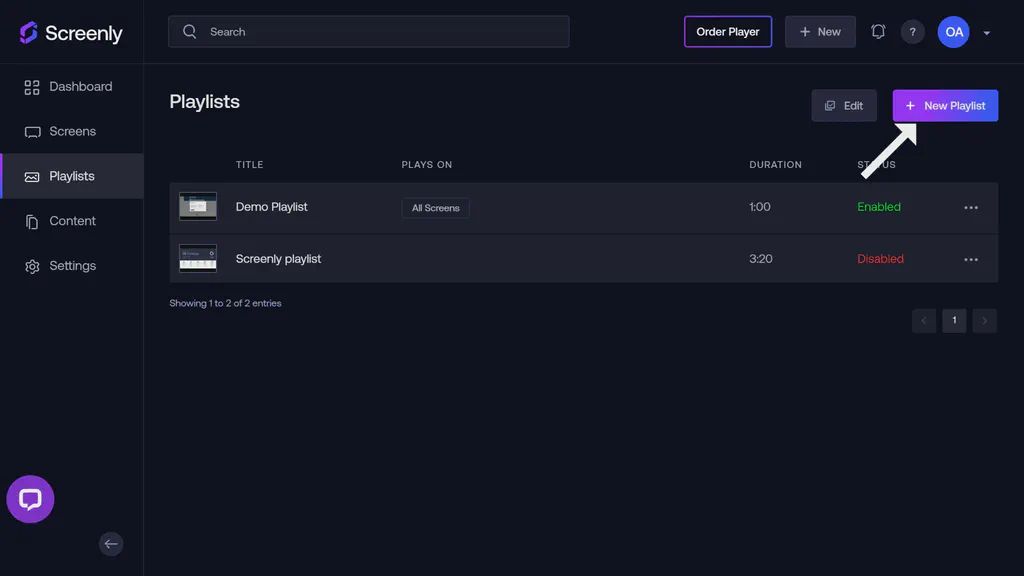This screenshot has height=576, width=1024.
Task: Open Settings from the sidebar
Action: 72,265
